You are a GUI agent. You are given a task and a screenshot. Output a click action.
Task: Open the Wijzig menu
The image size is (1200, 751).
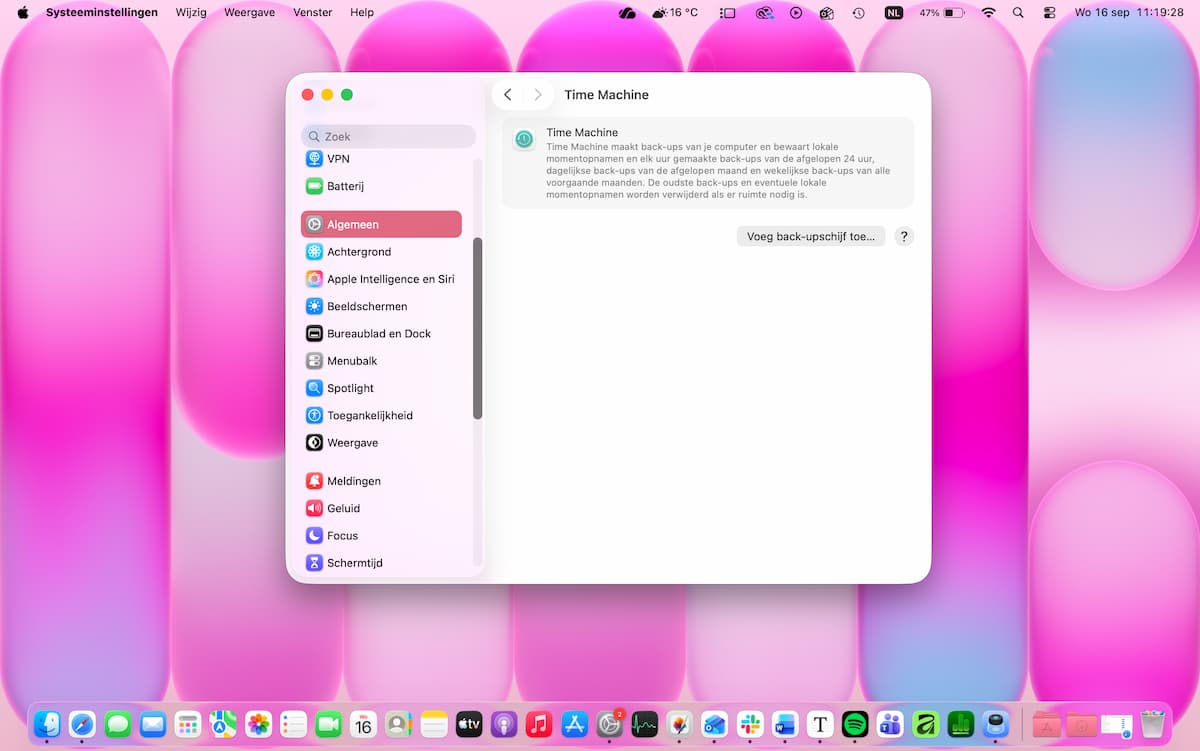pyautogui.click(x=191, y=12)
